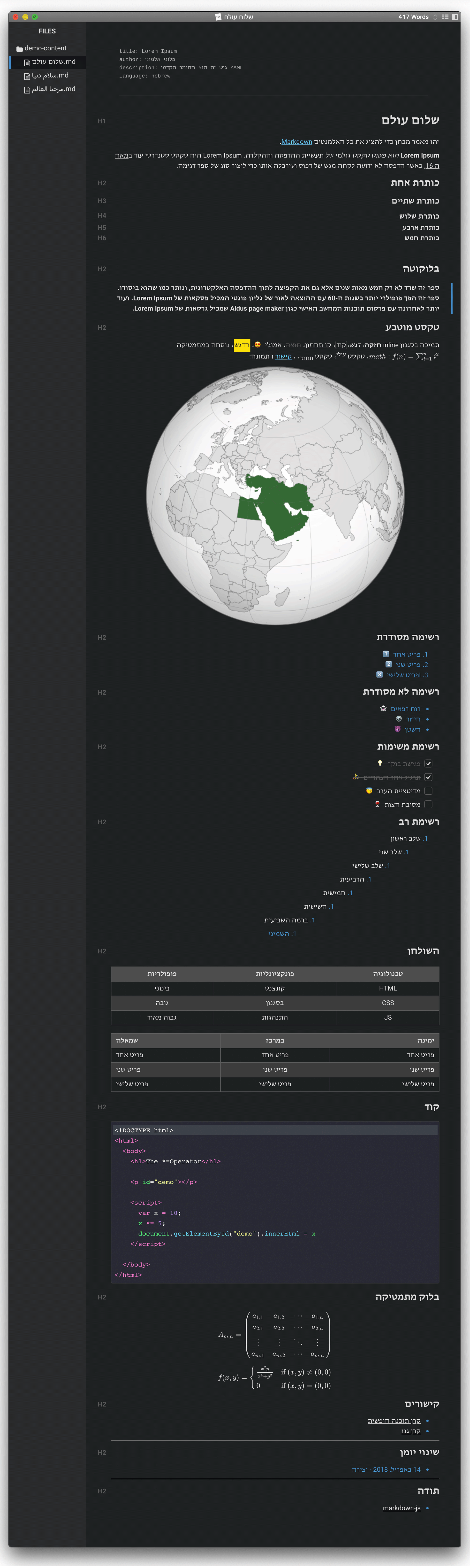Click the yellow highlighted word הדגש

coord(242,345)
